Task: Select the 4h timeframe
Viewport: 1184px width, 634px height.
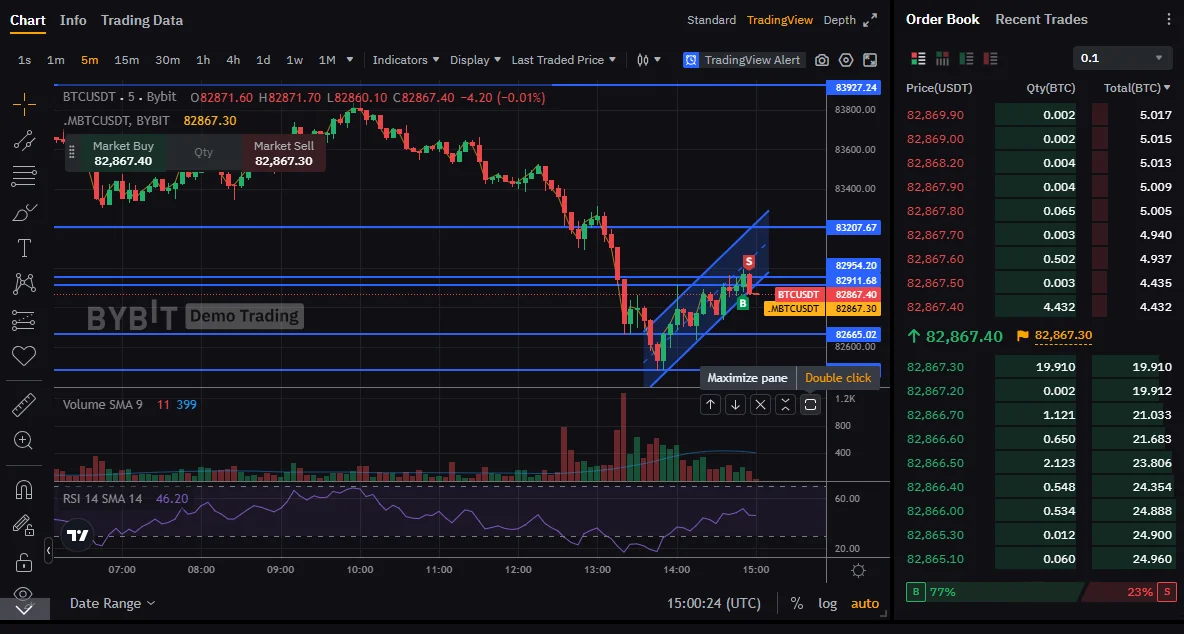Action: tap(233, 60)
